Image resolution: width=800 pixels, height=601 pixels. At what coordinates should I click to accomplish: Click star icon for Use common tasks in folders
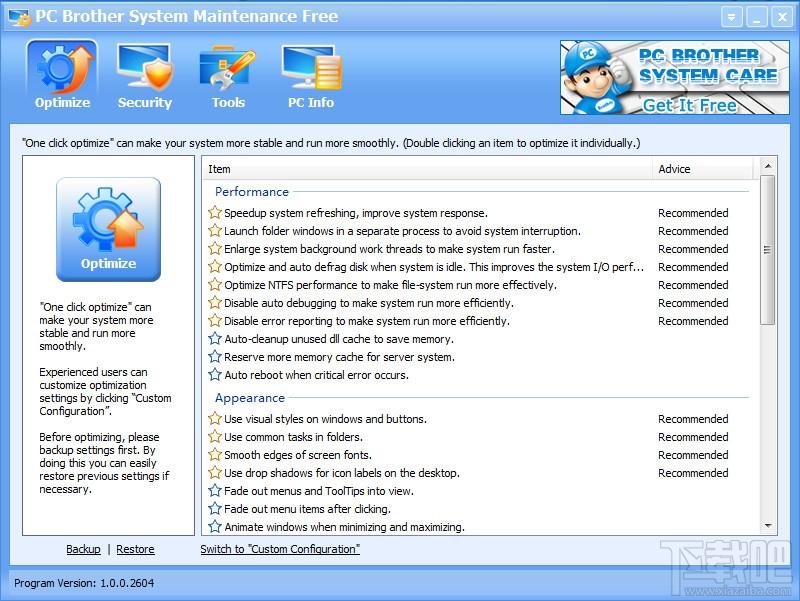pos(215,436)
